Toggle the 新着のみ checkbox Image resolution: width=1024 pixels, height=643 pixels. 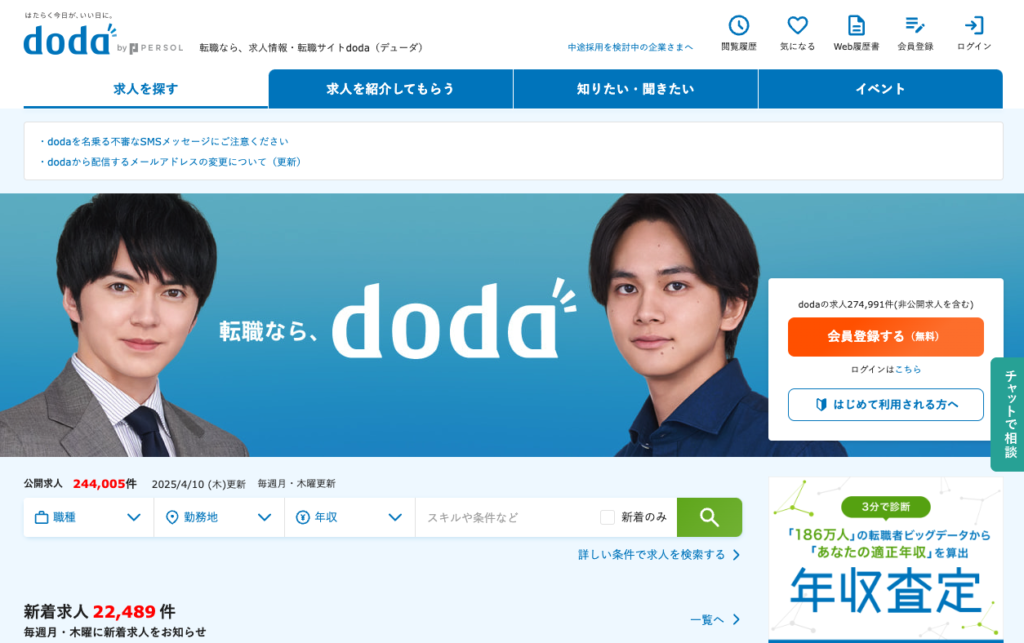[x=607, y=517]
